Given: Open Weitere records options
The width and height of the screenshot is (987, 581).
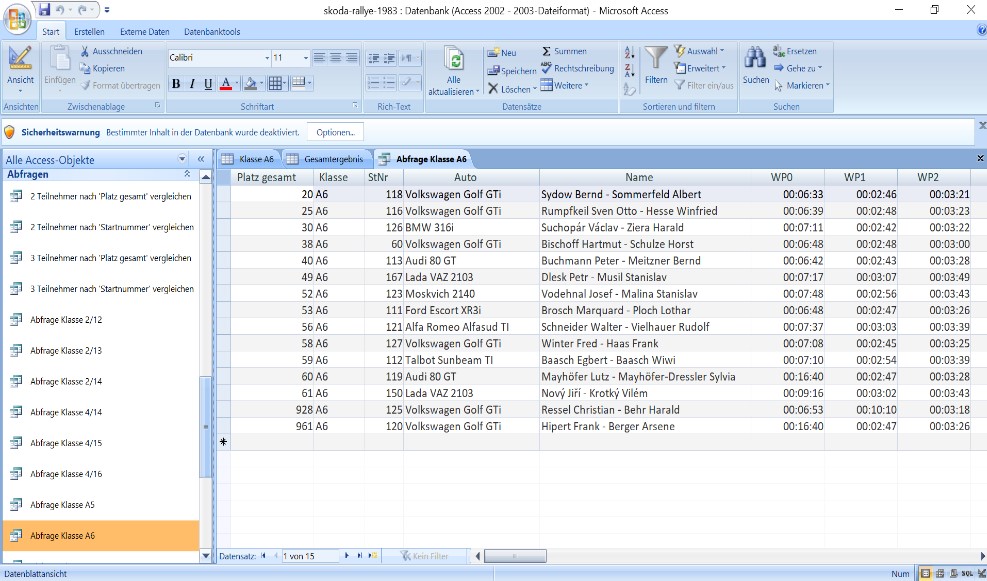Looking at the screenshot, I should 565,85.
